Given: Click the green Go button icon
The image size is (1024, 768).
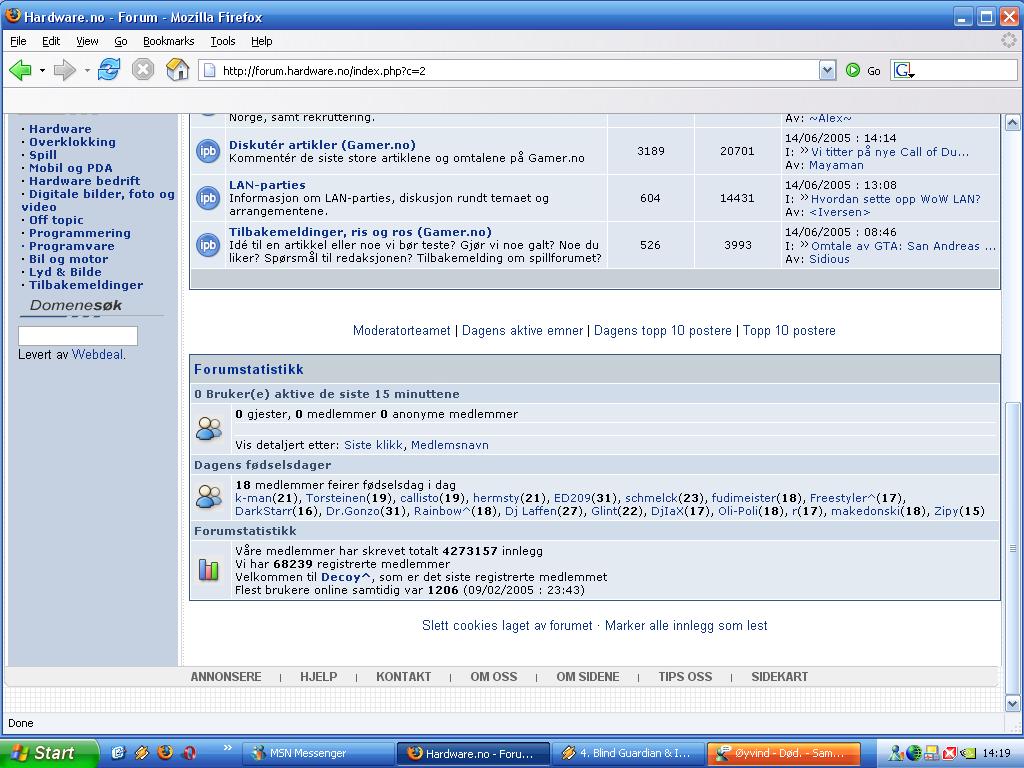Looking at the screenshot, I should (x=853, y=70).
